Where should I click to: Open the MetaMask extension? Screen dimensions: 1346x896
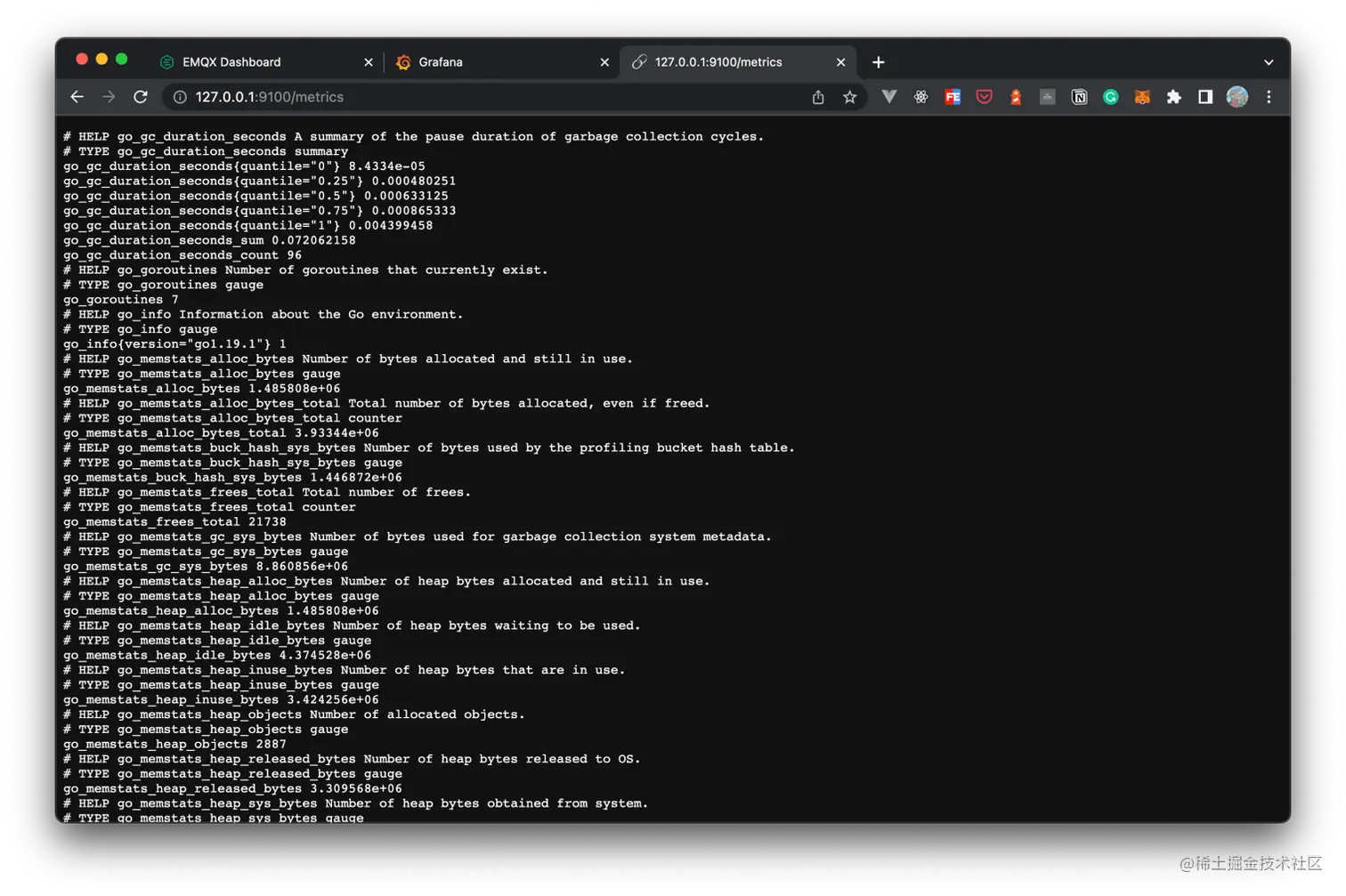click(1142, 97)
